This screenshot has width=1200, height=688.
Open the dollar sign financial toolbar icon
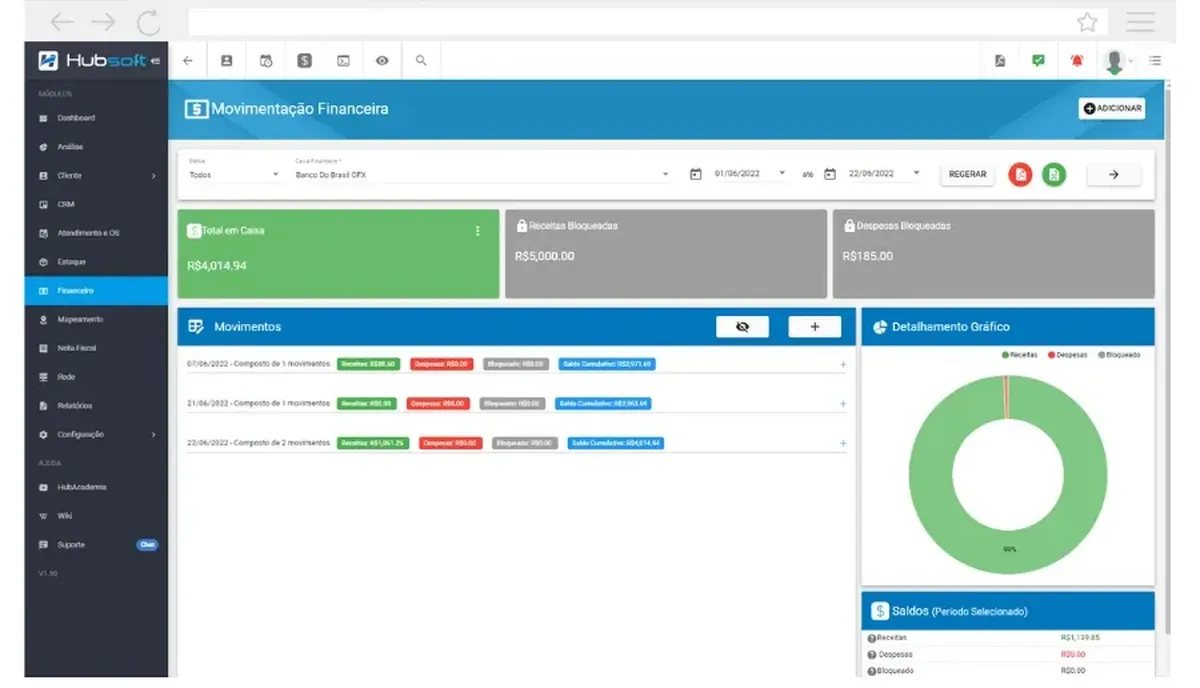(305, 61)
